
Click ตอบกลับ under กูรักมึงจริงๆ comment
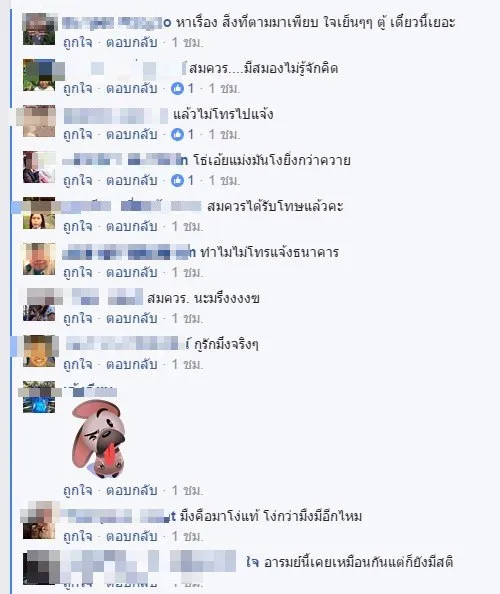click(131, 364)
